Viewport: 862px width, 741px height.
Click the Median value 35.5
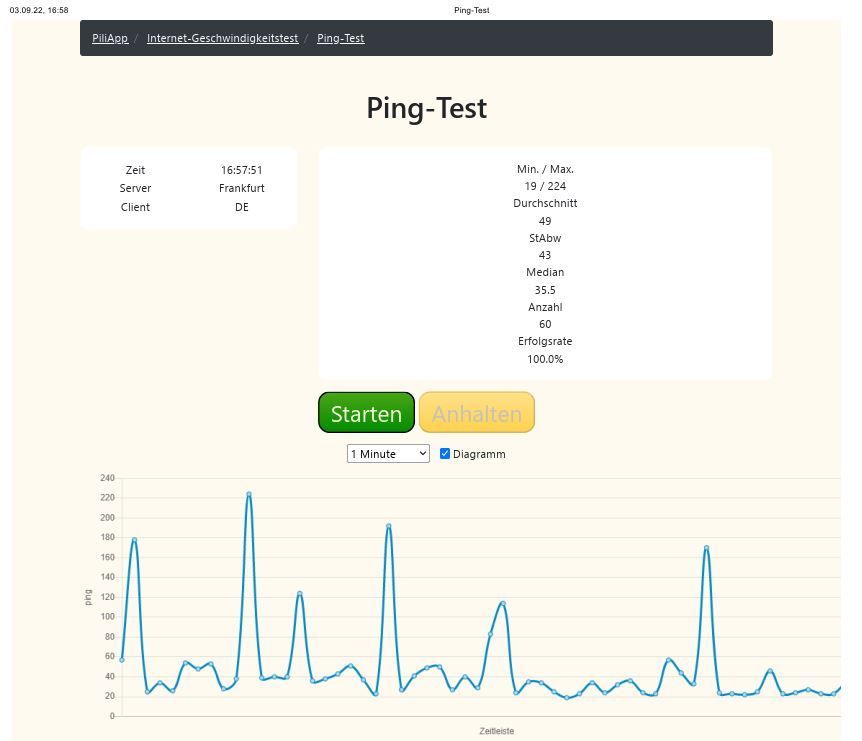tap(545, 290)
